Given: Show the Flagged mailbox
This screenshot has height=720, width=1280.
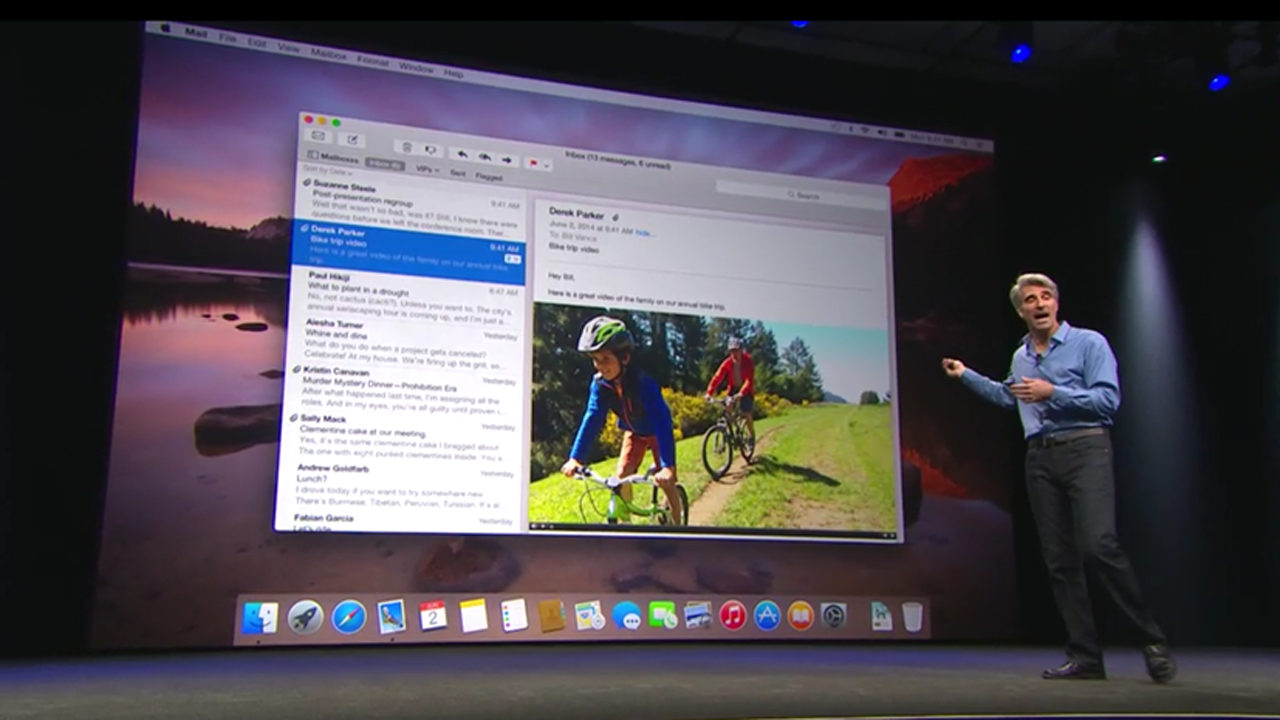Looking at the screenshot, I should [489, 177].
